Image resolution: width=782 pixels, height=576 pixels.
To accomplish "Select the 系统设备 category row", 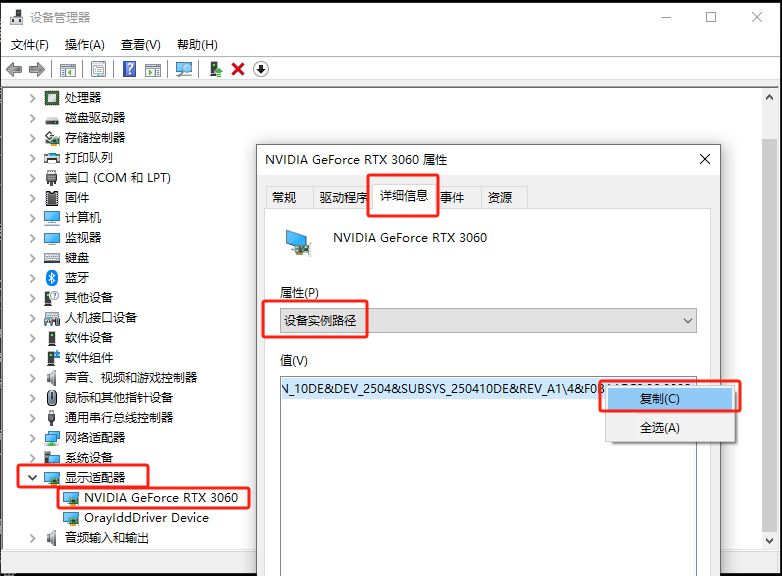I will click(x=88, y=458).
